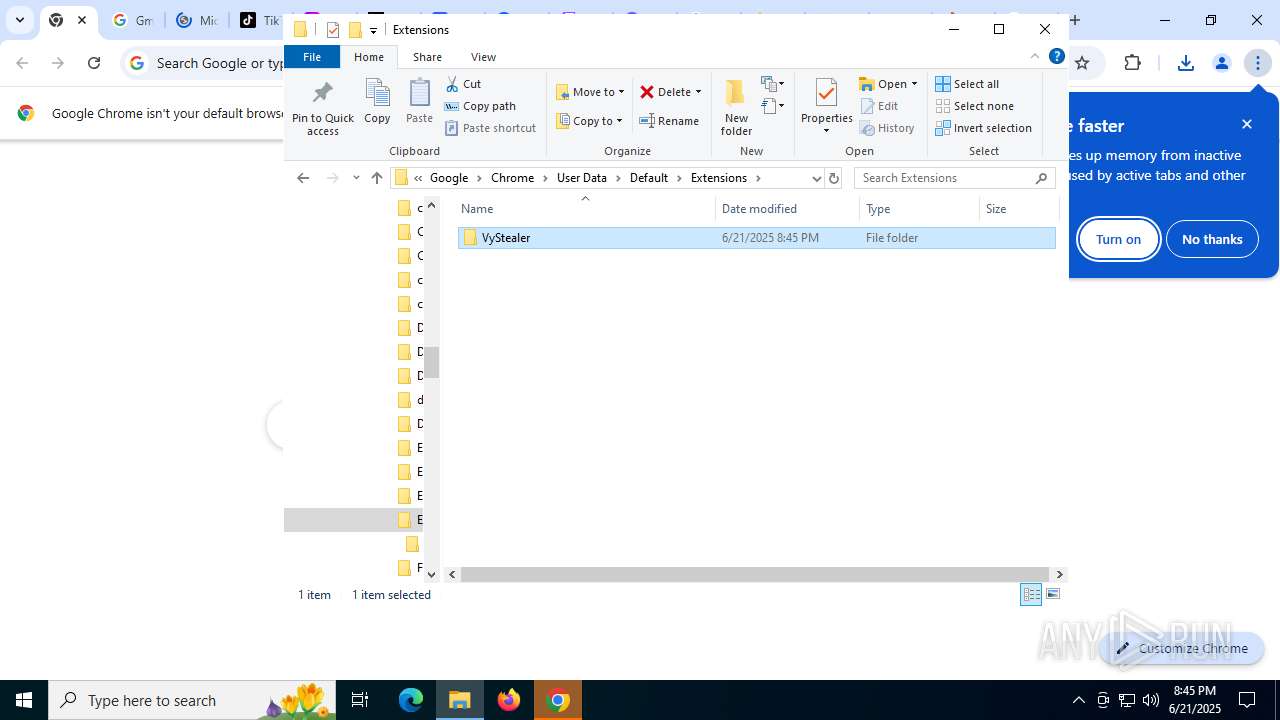Image resolution: width=1280 pixels, height=720 pixels.
Task: Sort by the Name column
Action: (x=586, y=209)
